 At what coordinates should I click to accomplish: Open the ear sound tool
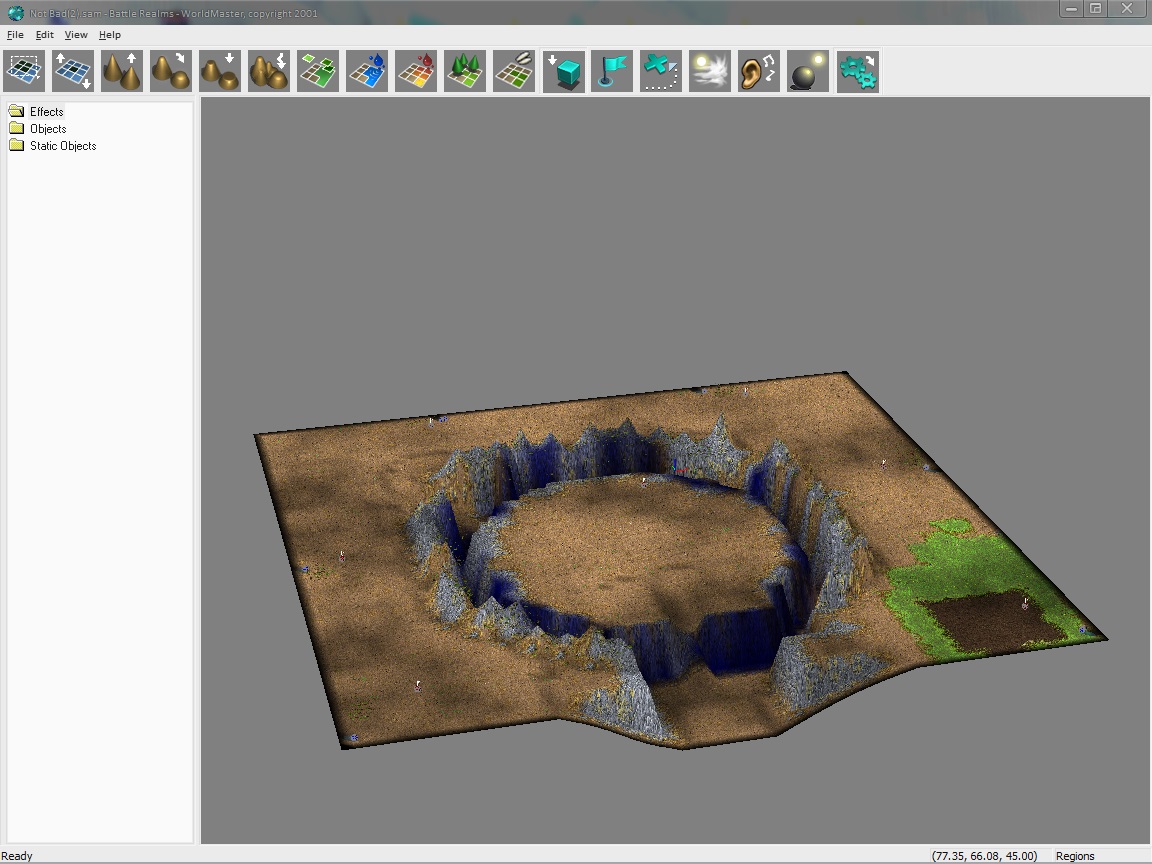point(759,71)
